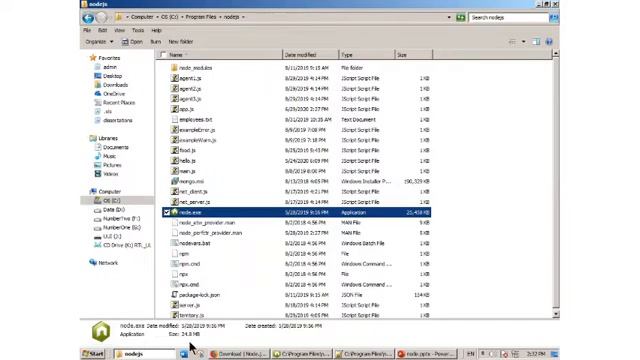Expand the view options dropdown arrow
The width and height of the screenshot is (640, 360).
tap(524, 42)
